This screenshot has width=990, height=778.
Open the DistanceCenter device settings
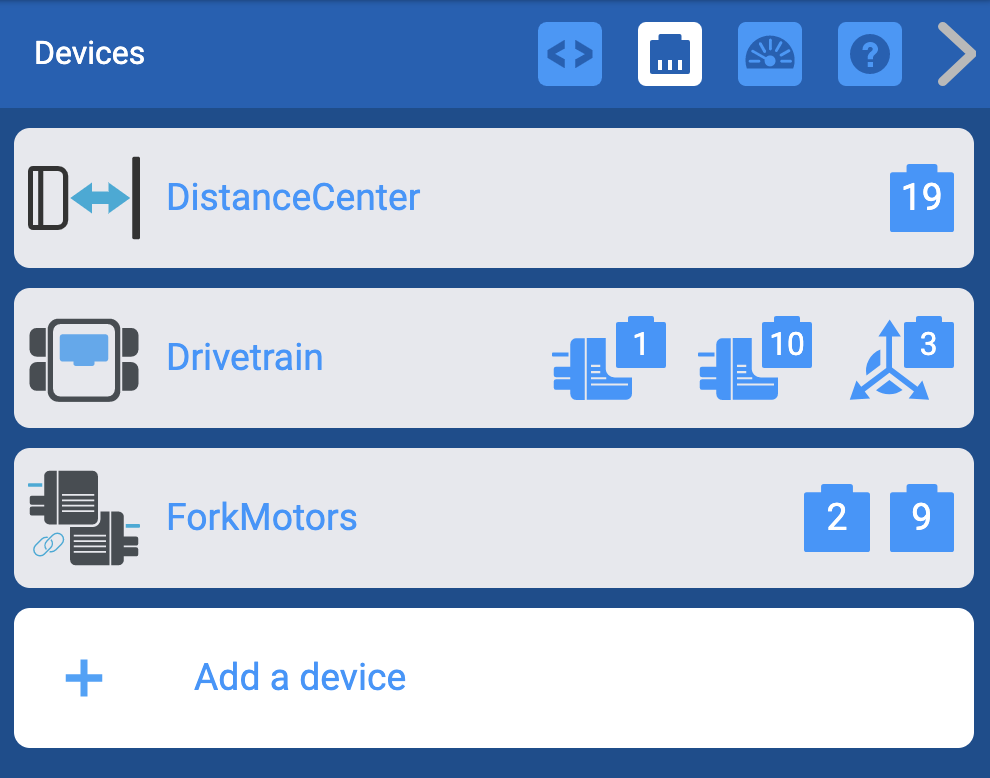[293, 197]
